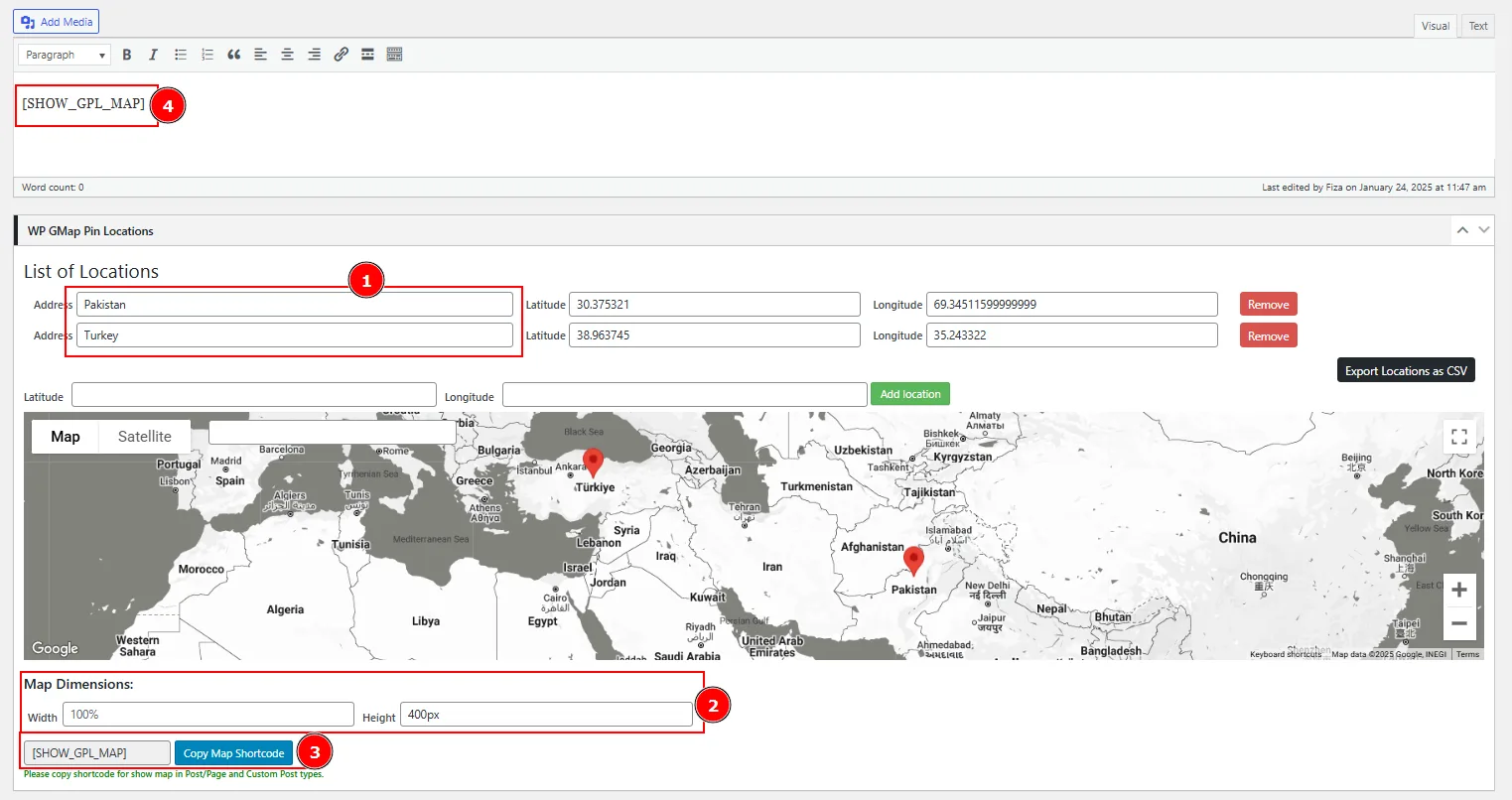Insert Read More tag

click(367, 55)
